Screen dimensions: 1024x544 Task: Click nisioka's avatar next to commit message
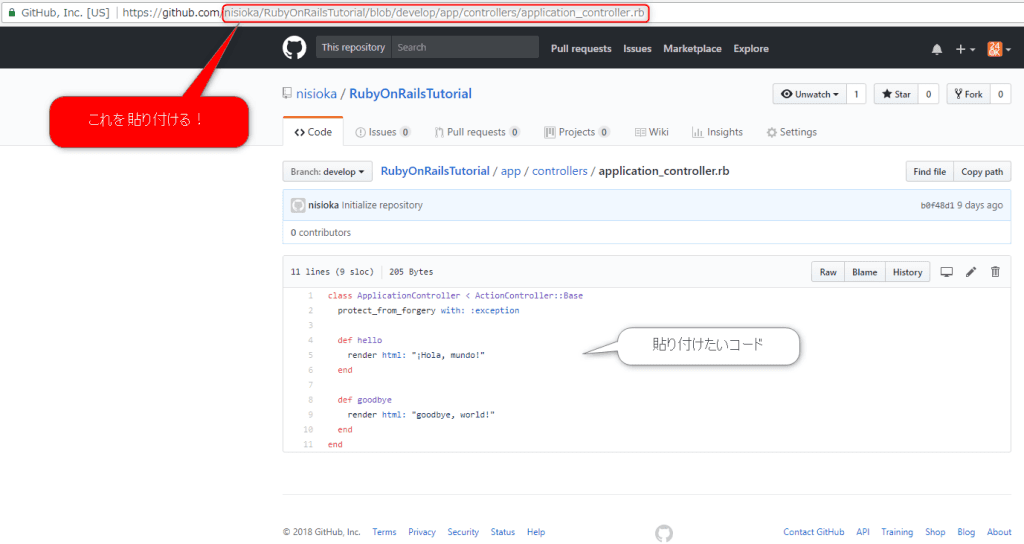point(298,205)
